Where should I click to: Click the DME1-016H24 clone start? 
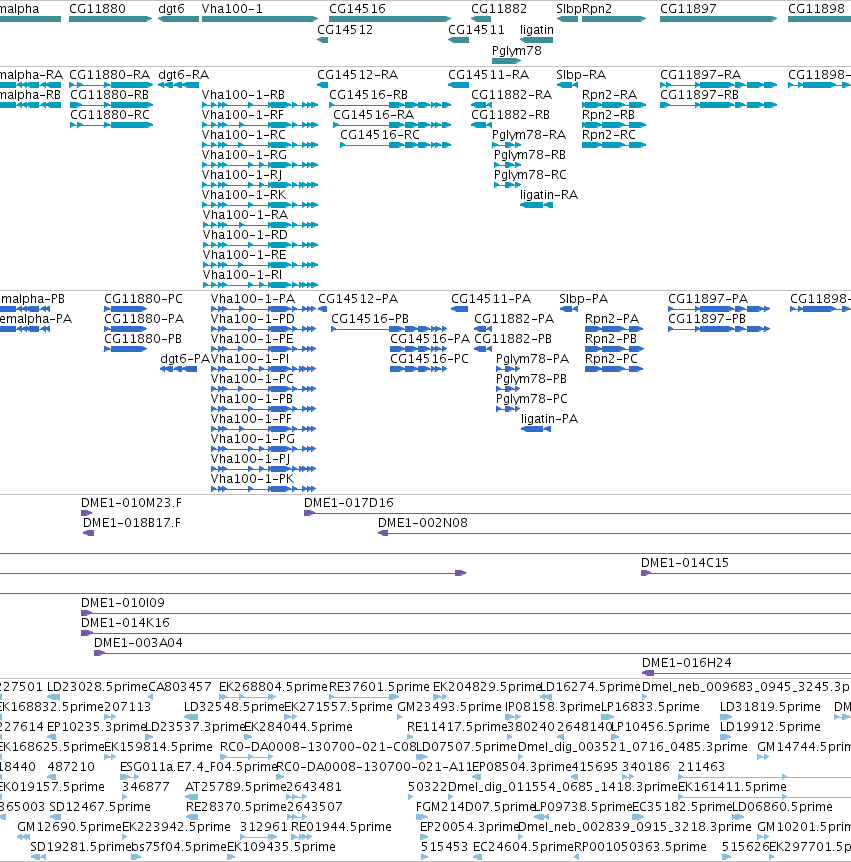(648, 673)
